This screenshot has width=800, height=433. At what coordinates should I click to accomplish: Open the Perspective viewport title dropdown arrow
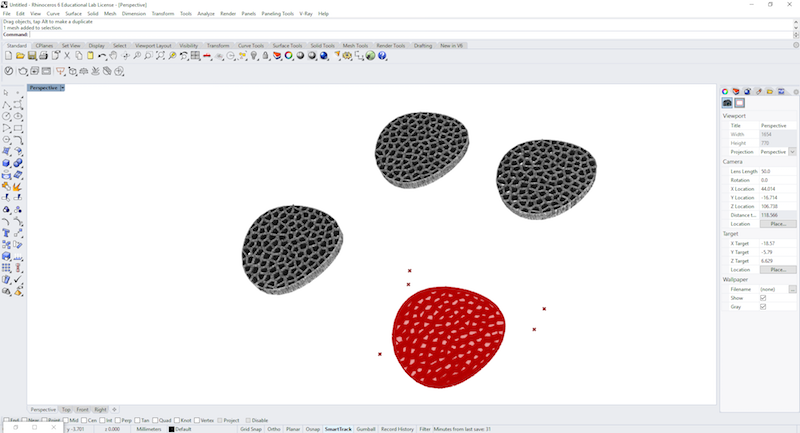tap(62, 88)
